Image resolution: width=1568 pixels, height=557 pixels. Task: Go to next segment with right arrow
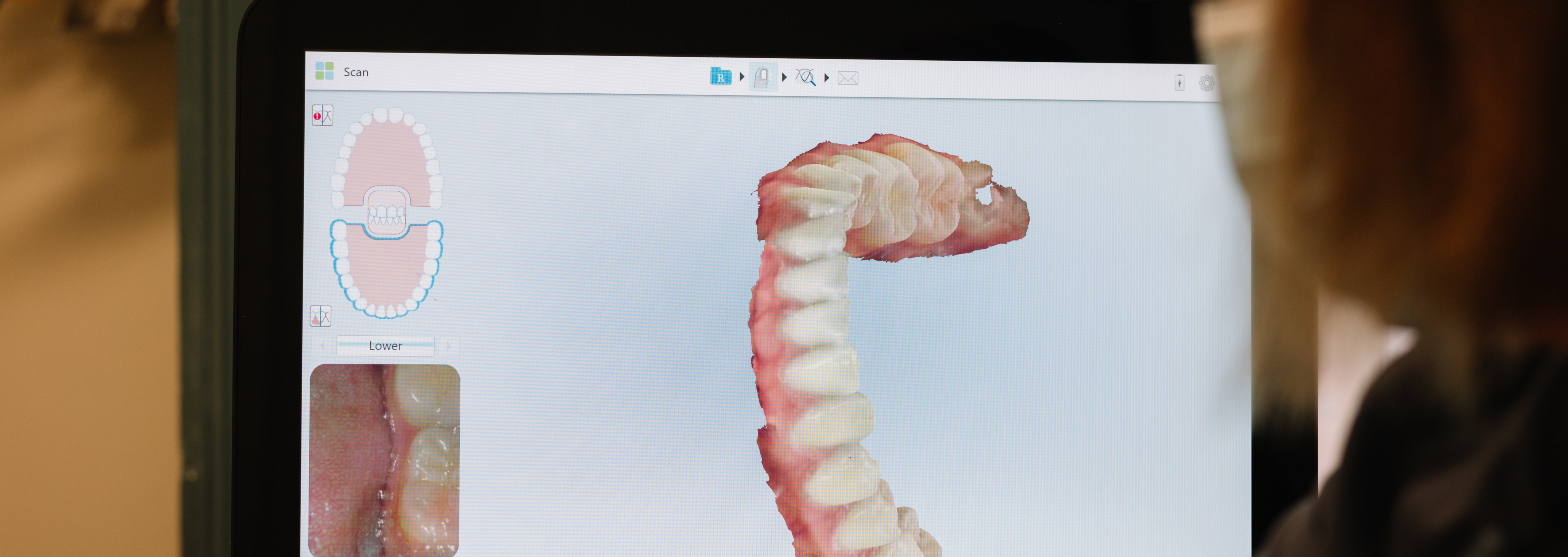pos(449,346)
